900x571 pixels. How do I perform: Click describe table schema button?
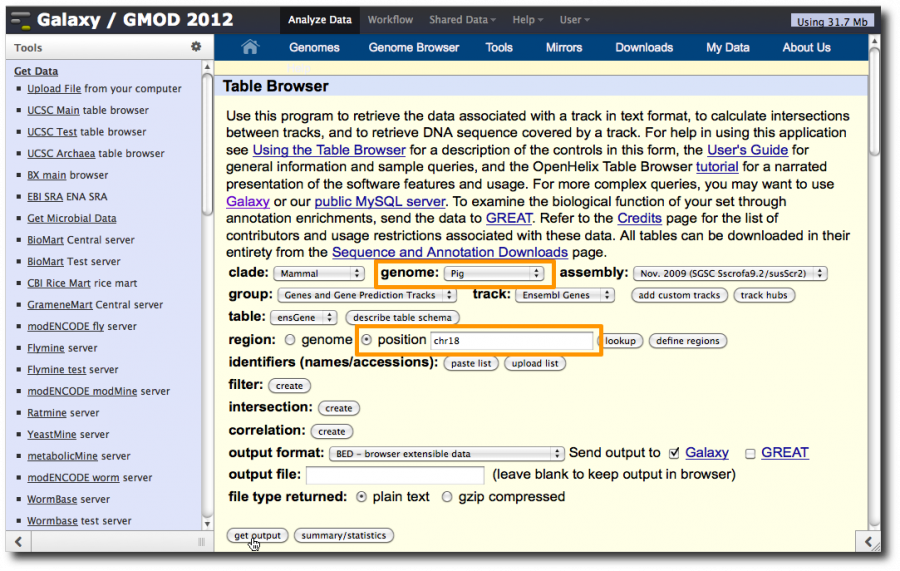(x=402, y=317)
